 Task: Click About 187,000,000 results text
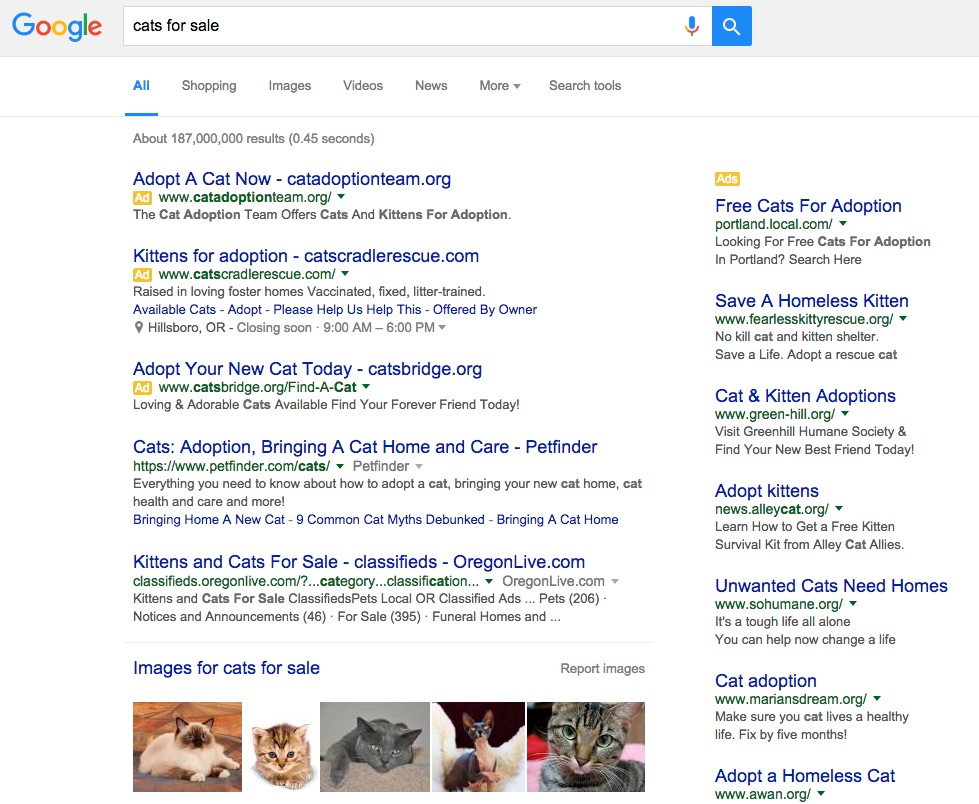coord(253,139)
